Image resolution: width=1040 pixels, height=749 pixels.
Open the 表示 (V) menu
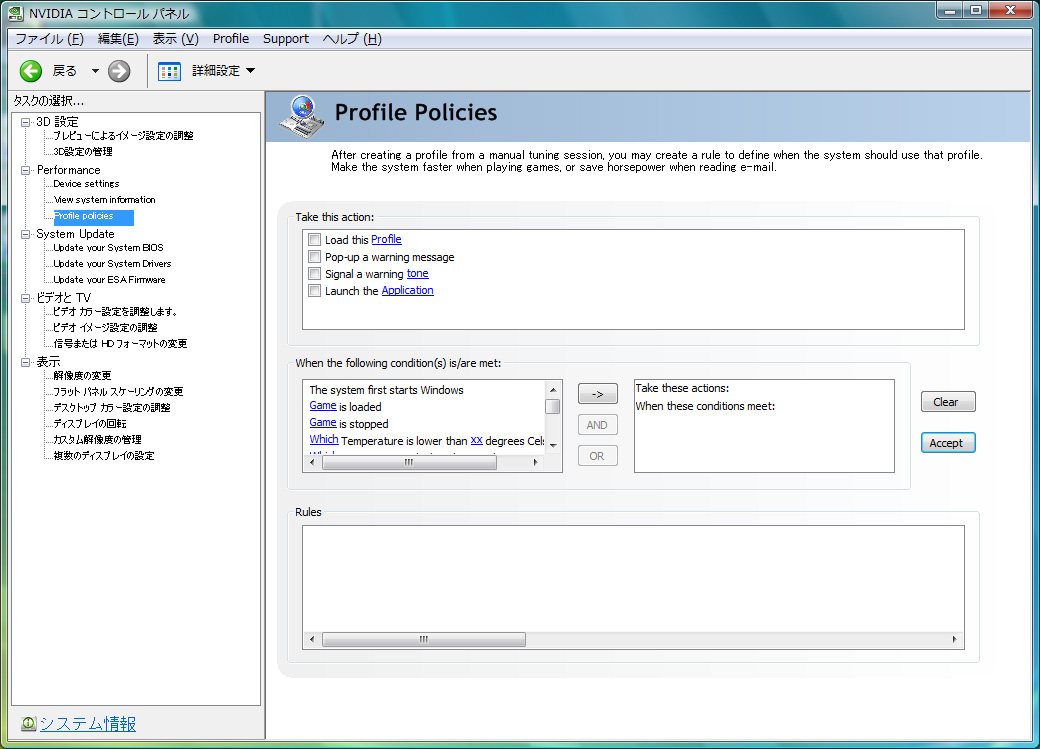175,38
